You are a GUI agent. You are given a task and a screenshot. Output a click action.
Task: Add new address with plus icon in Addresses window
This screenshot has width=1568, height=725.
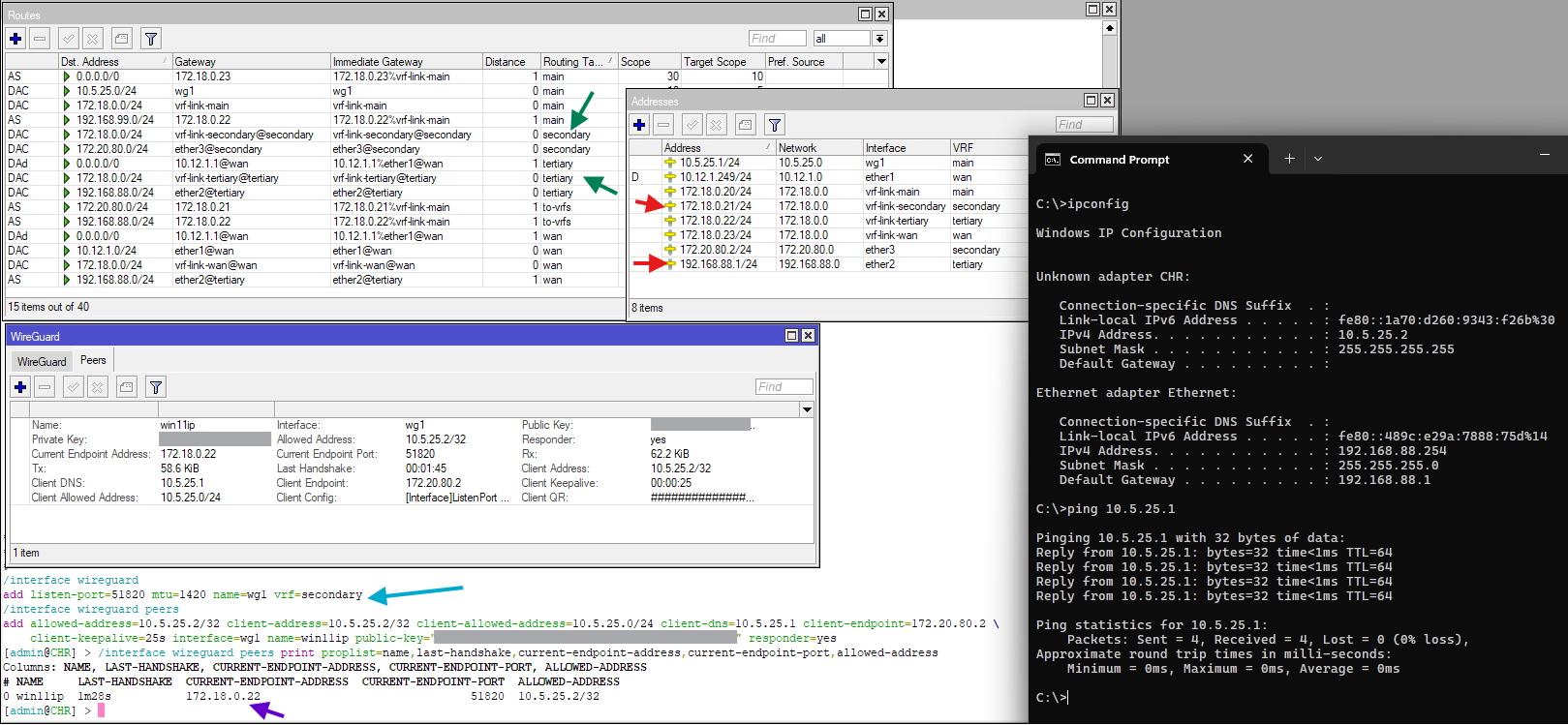pos(639,125)
